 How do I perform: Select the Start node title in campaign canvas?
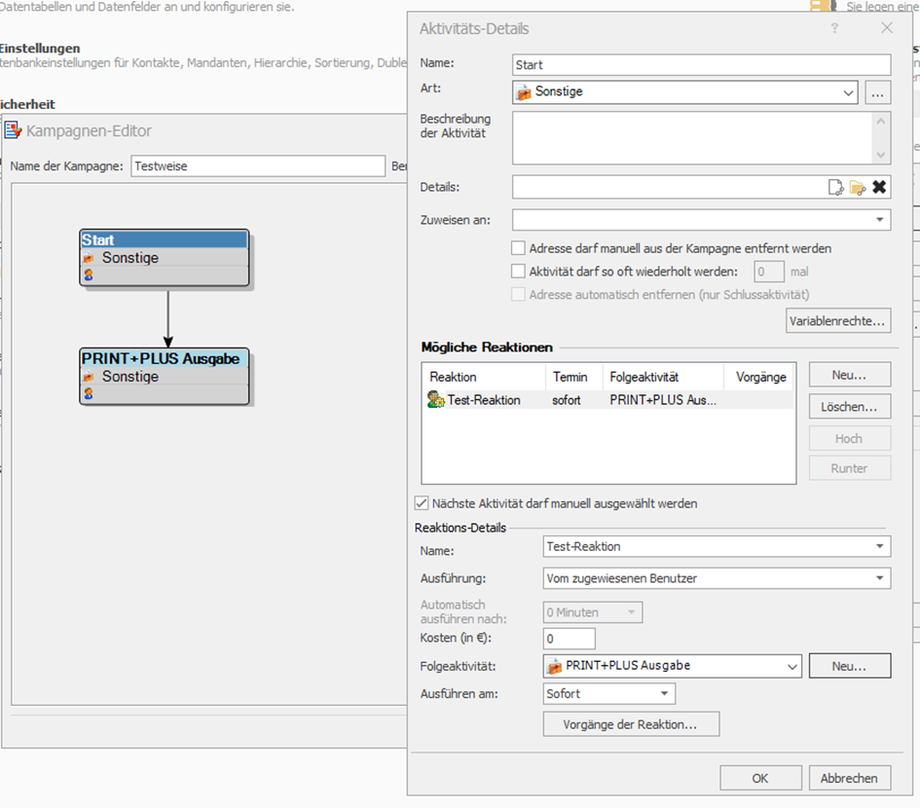click(x=164, y=239)
